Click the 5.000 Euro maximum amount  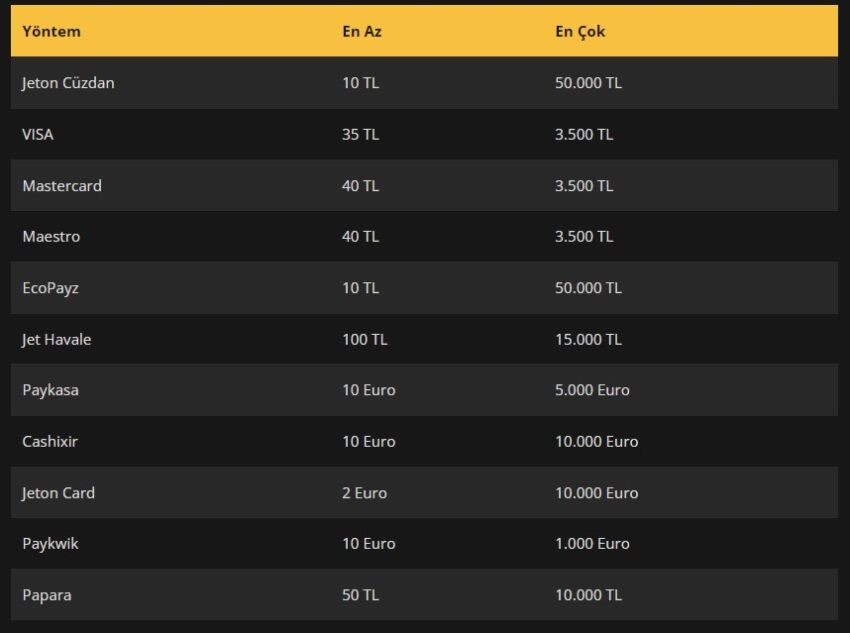(592, 390)
